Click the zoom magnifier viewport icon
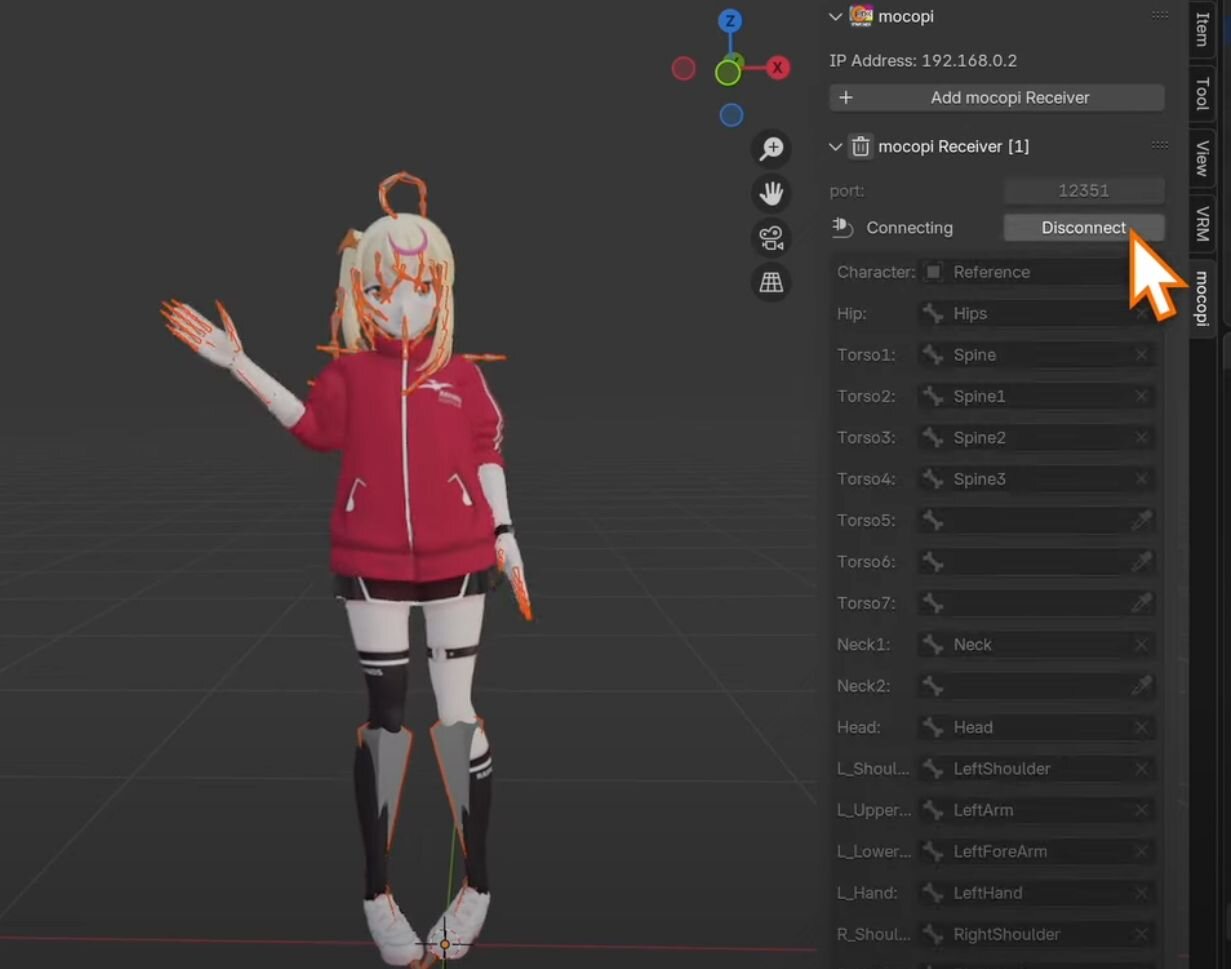1231x969 pixels. point(771,149)
